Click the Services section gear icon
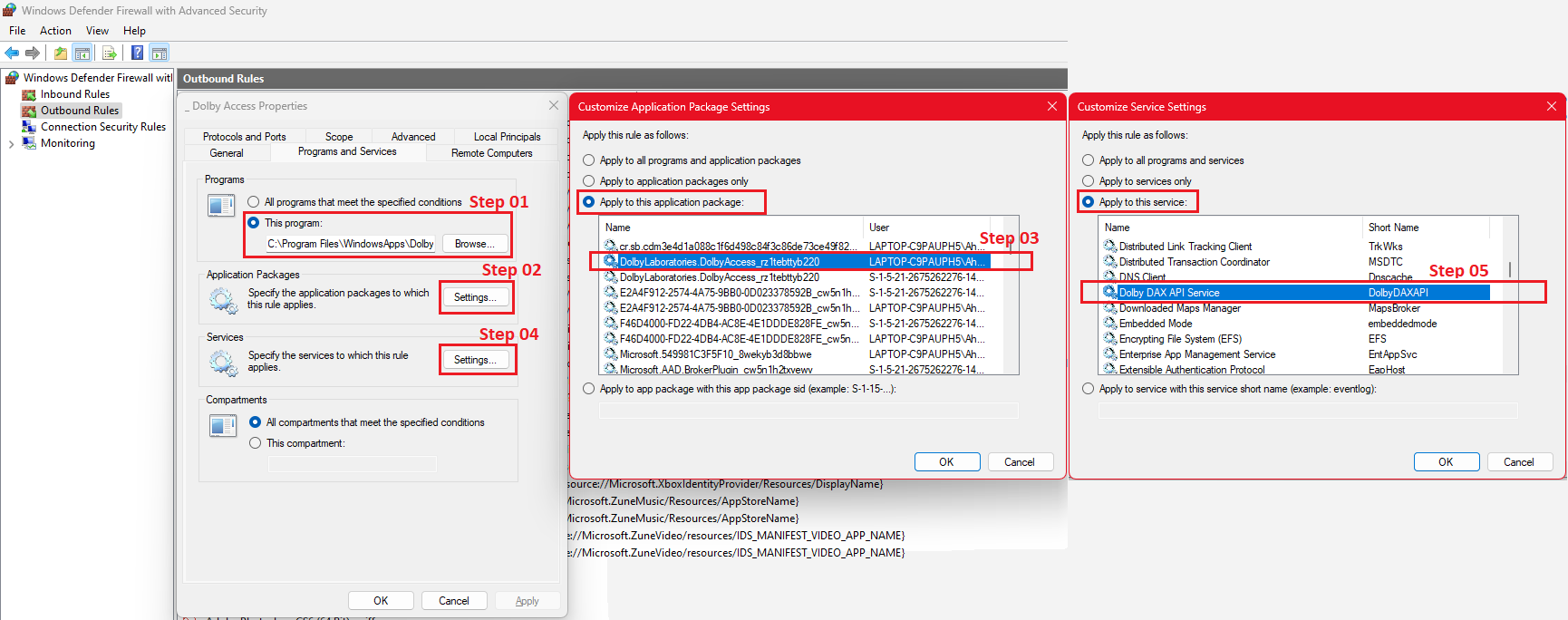1568x620 pixels. pos(223,363)
